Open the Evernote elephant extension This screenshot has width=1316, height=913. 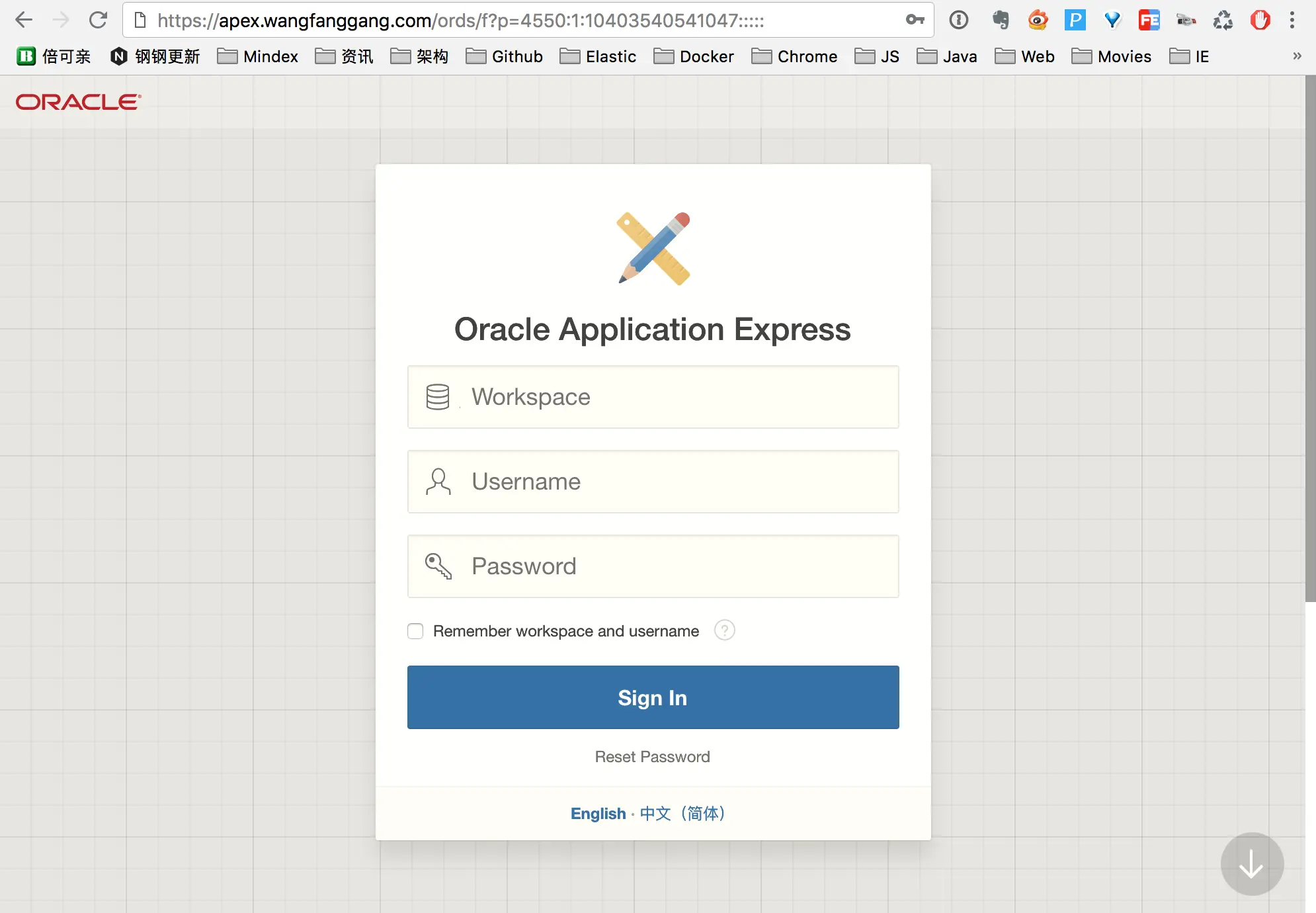(x=1000, y=20)
